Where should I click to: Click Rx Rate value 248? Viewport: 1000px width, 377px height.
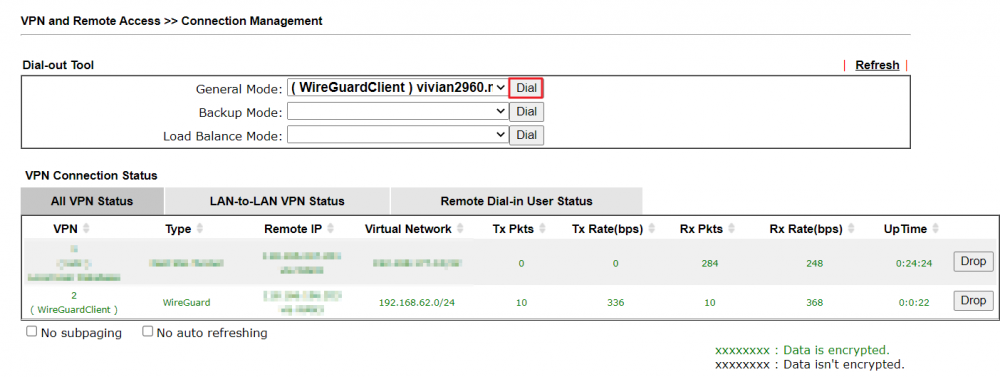[814, 263]
